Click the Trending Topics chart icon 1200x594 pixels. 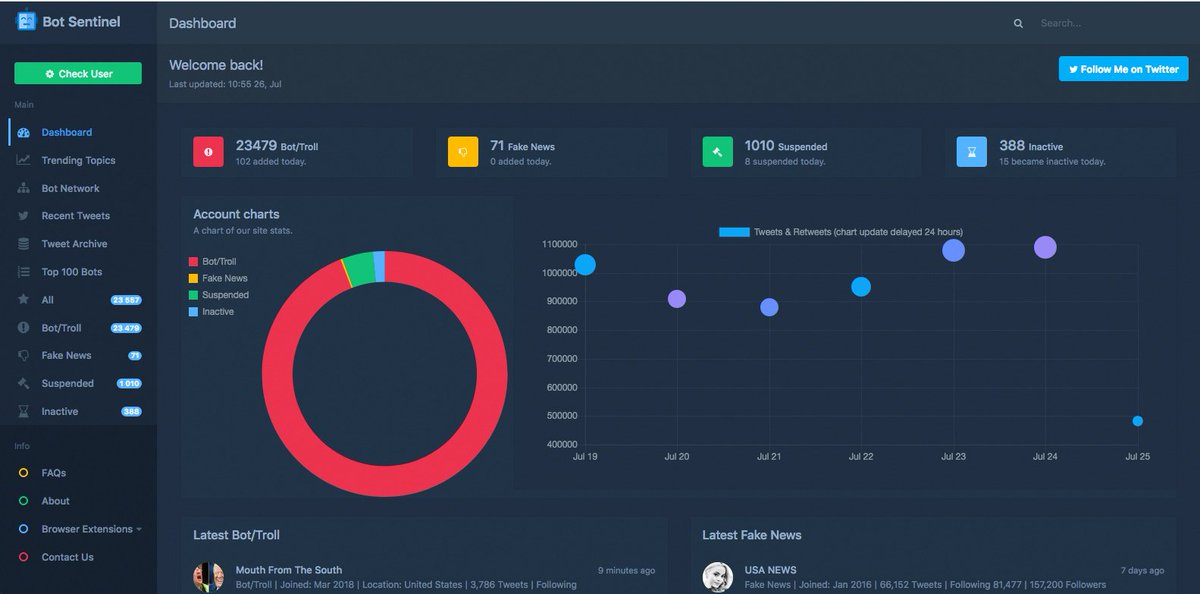(x=23, y=160)
